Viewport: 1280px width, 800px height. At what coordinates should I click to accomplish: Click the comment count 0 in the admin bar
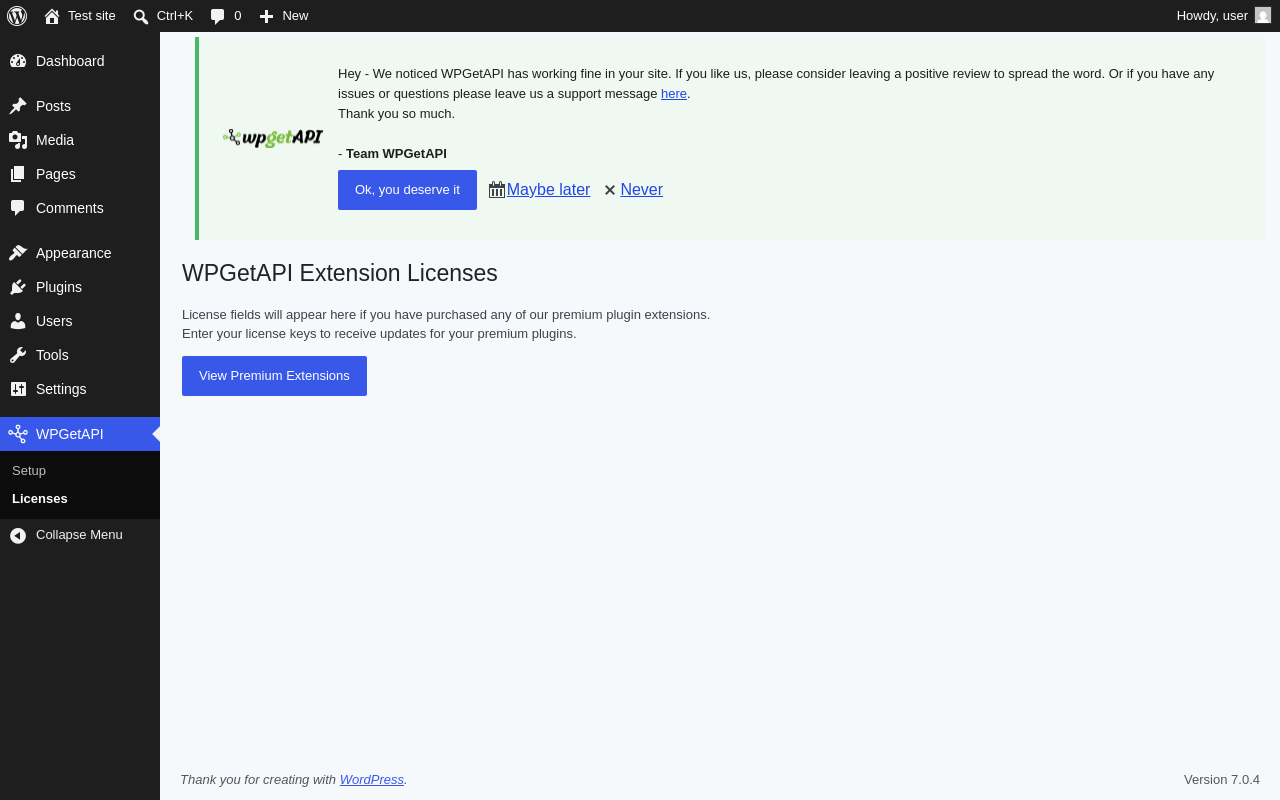click(x=238, y=16)
